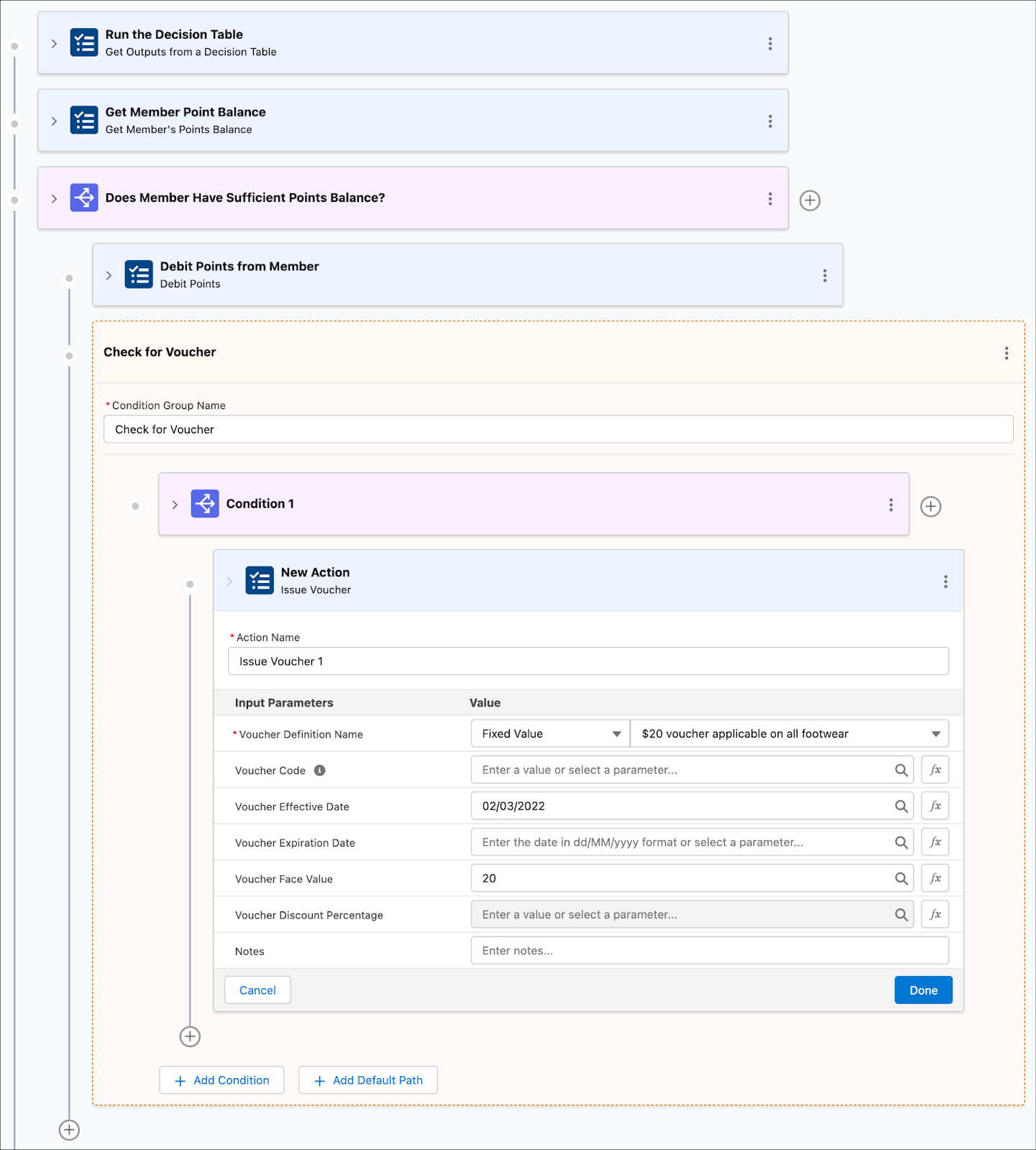Edit the Condition Group Name field
The width and height of the screenshot is (1036, 1150).
[x=559, y=429]
